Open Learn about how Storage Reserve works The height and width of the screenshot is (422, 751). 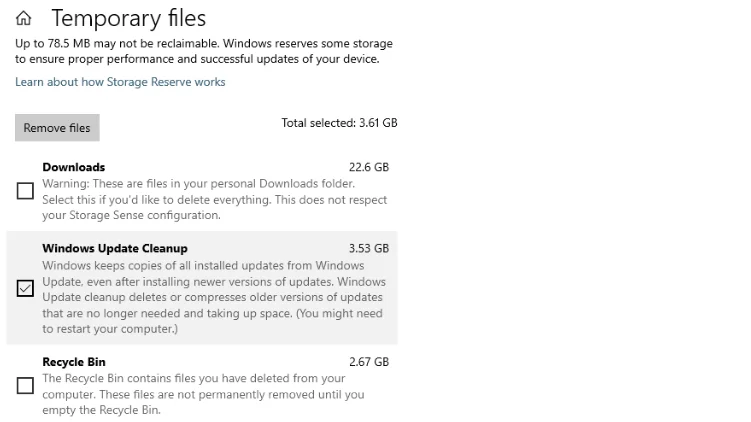tap(120, 82)
